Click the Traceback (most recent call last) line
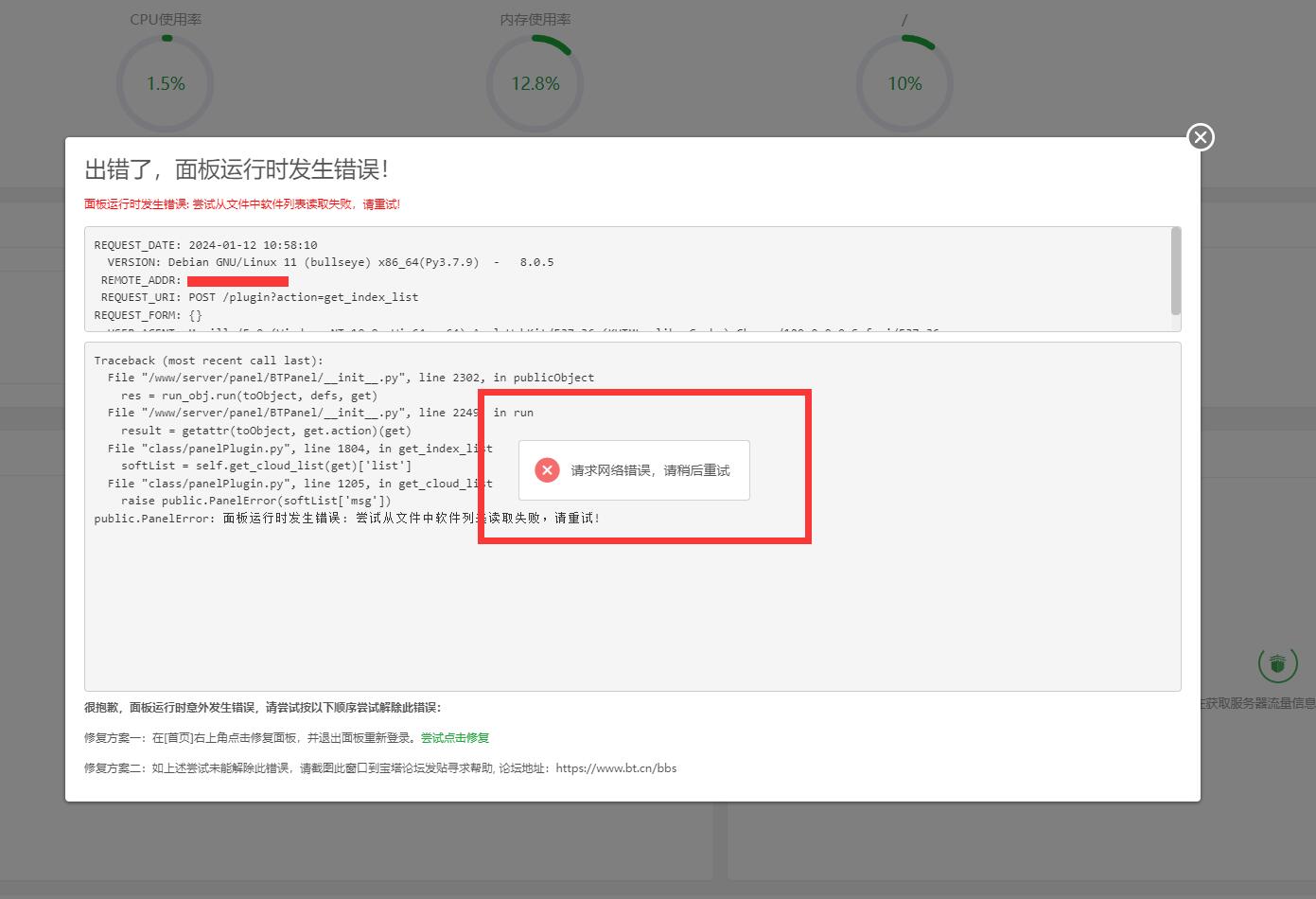Image resolution: width=1316 pixels, height=899 pixels. [x=208, y=361]
